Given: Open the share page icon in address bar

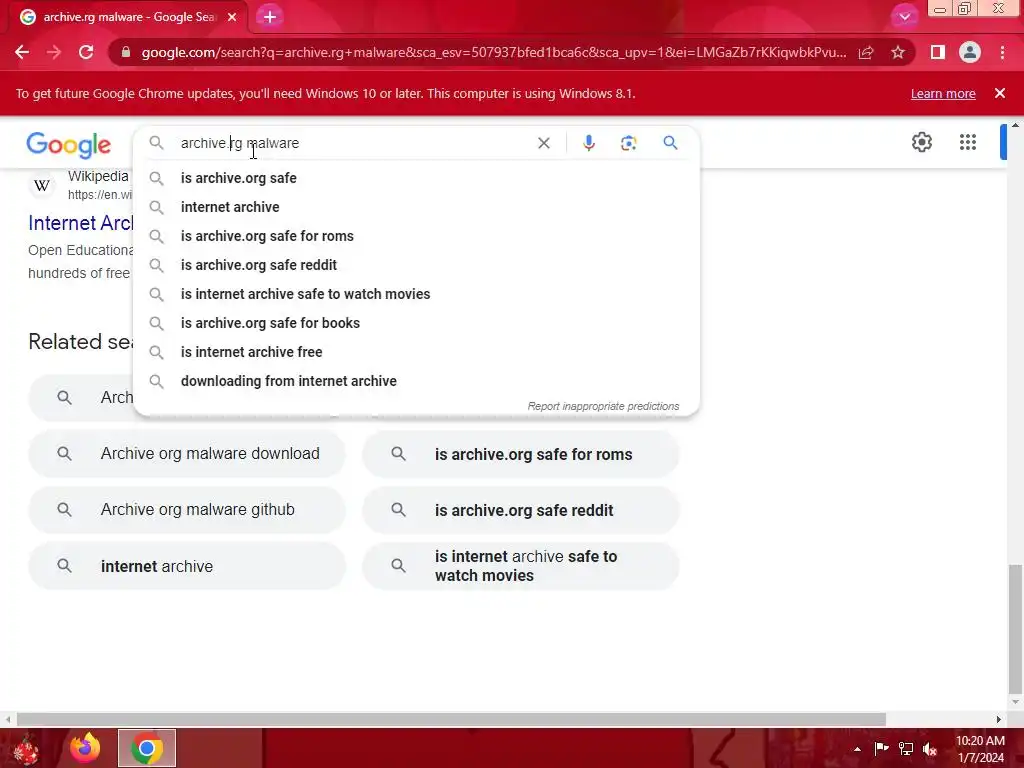Looking at the screenshot, I should (x=866, y=52).
